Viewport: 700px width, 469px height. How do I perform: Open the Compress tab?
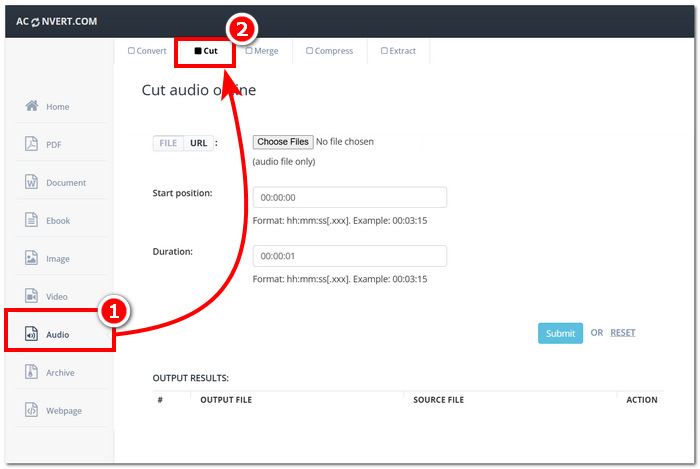point(329,51)
